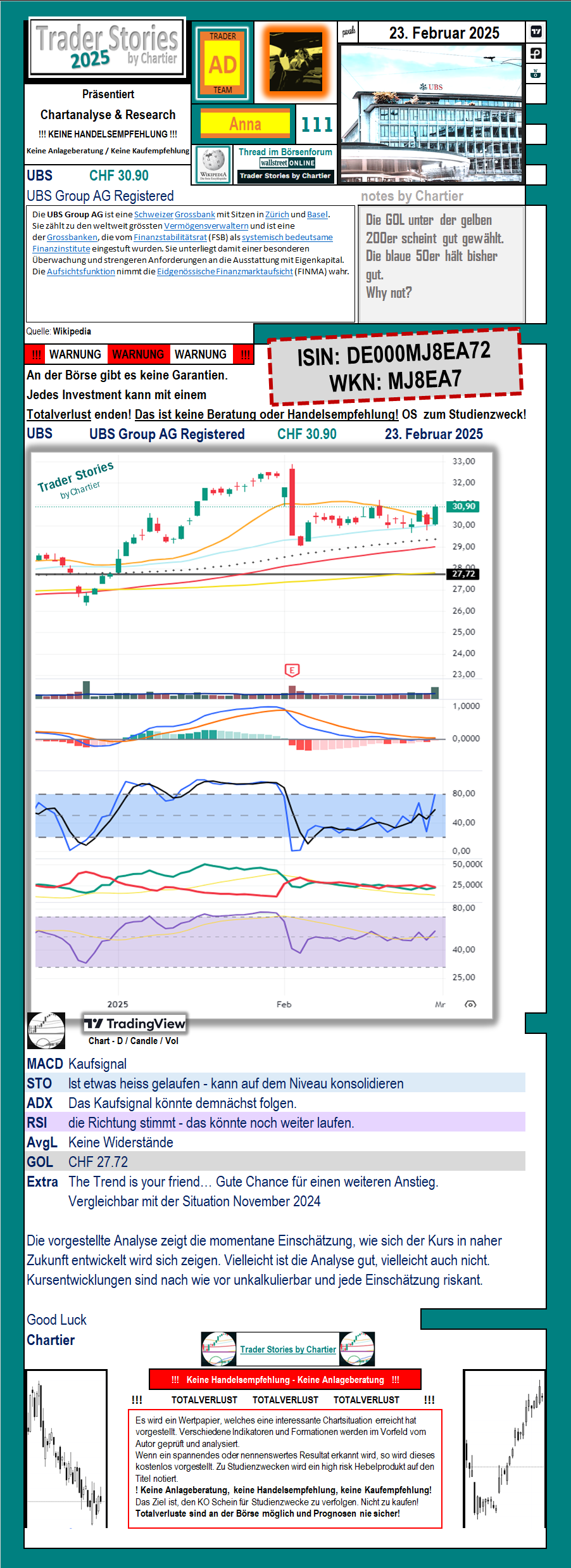The height and width of the screenshot is (1568, 571).
Task: Select the black 27,72 price label on the chart
Action: click(463, 574)
